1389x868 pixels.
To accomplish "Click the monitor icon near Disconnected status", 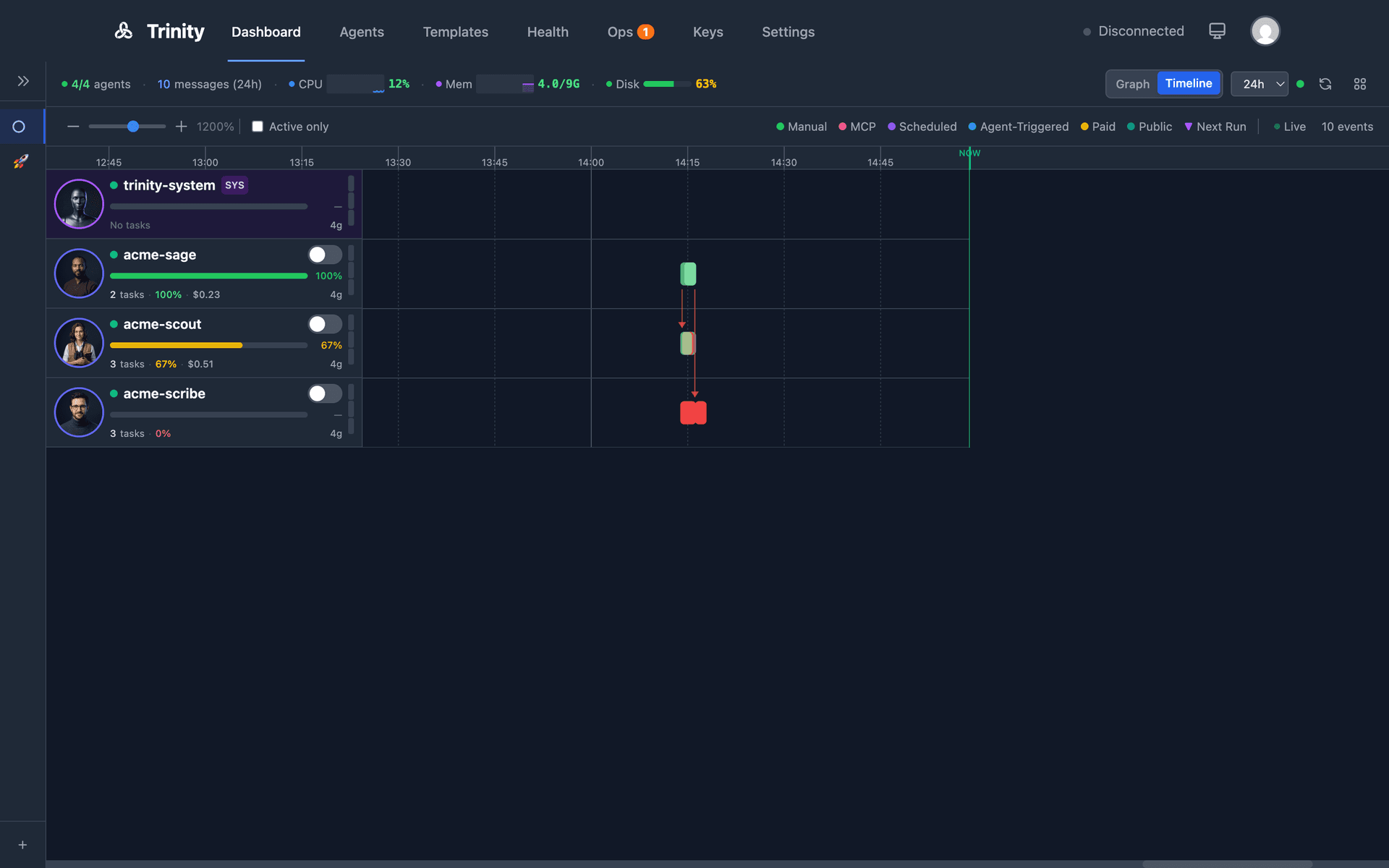I will pos(1217,30).
